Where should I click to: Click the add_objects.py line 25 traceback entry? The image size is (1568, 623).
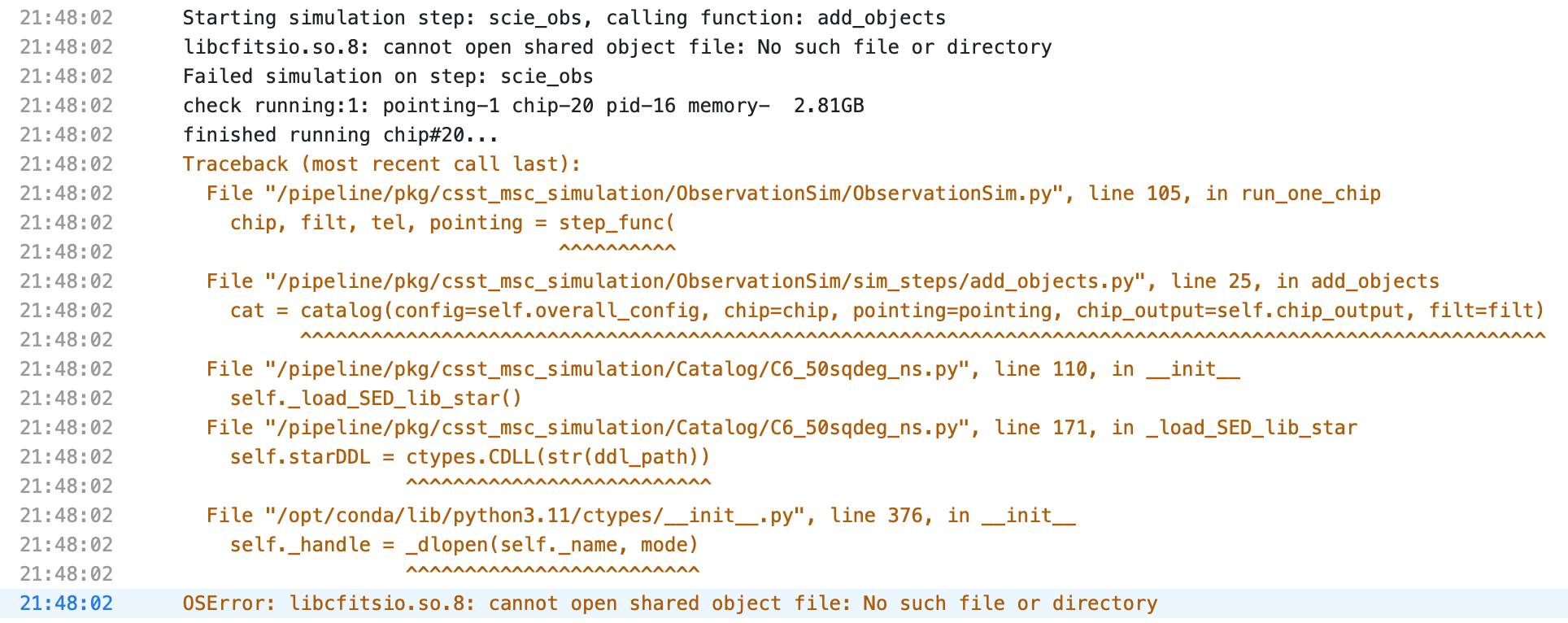(x=822, y=281)
